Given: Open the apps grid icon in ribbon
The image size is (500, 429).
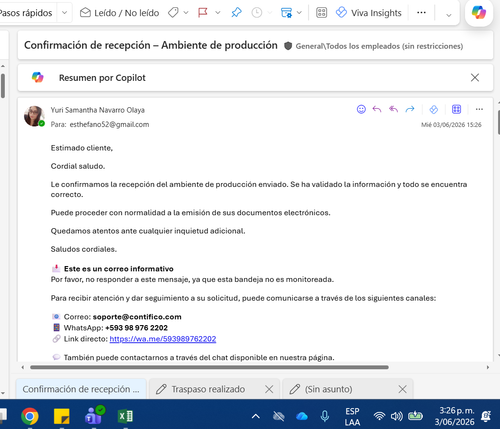Looking at the screenshot, I should [x=321, y=13].
